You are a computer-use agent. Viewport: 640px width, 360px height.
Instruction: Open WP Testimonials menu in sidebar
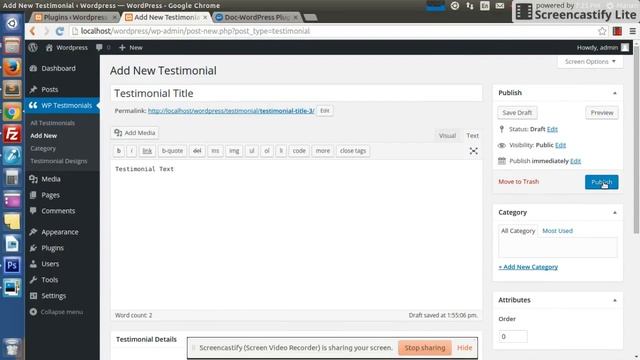click(x=62, y=105)
